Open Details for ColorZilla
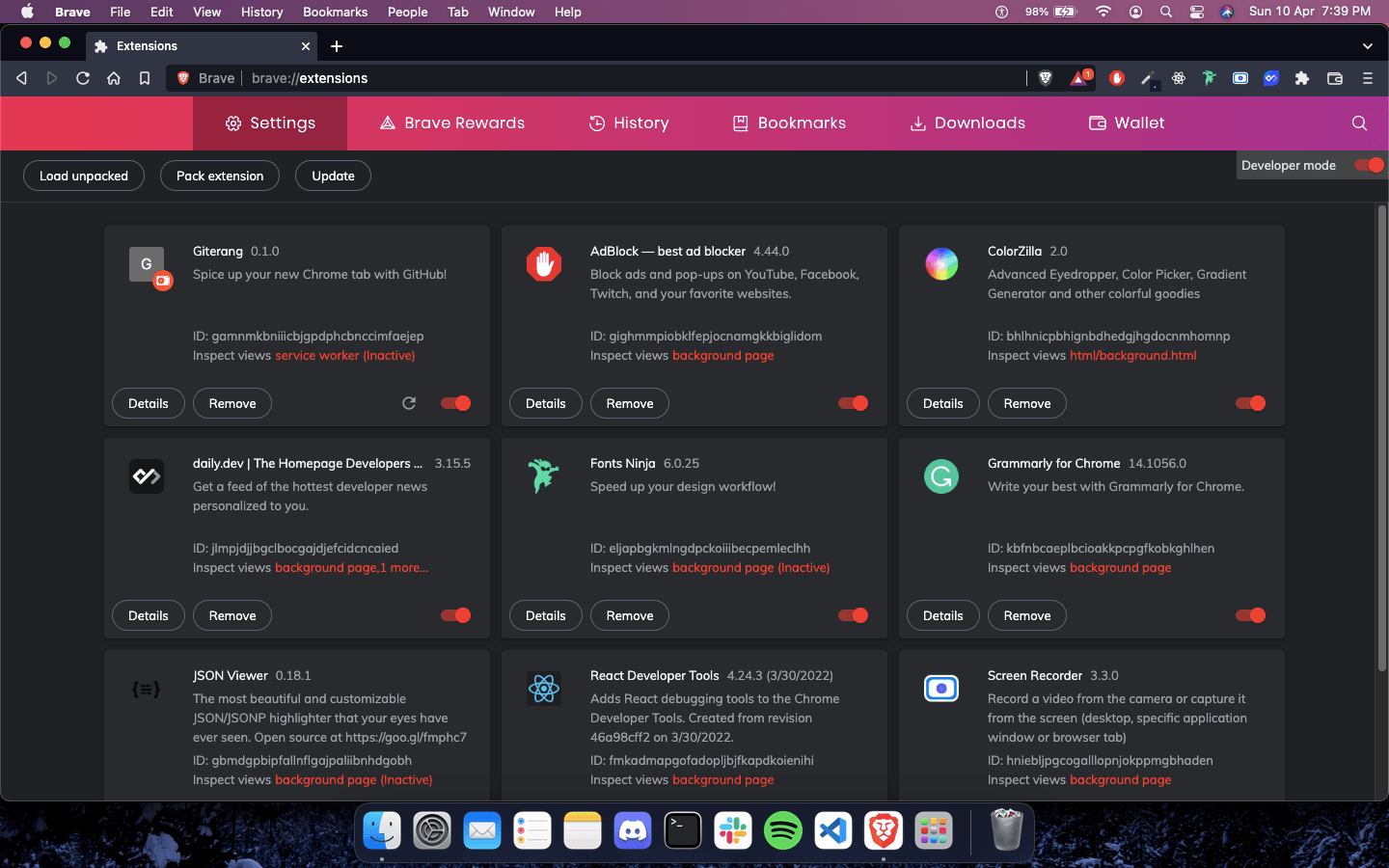 coord(943,403)
